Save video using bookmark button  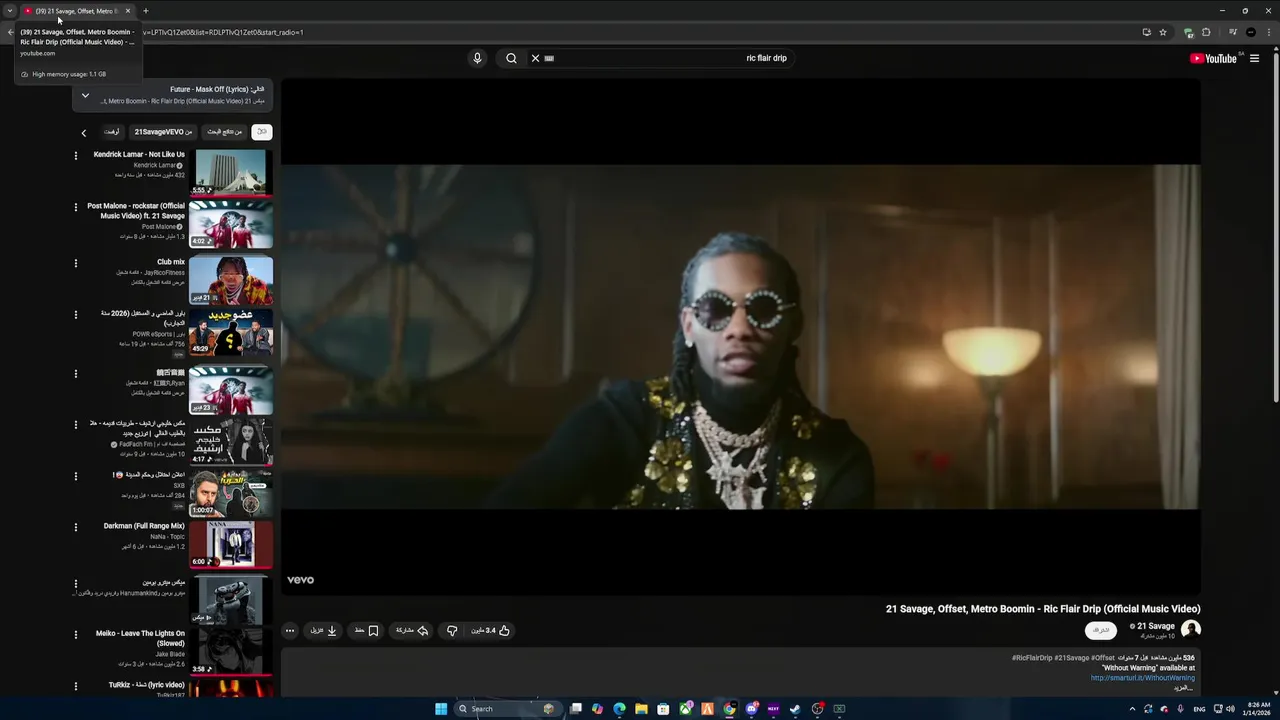coord(367,631)
